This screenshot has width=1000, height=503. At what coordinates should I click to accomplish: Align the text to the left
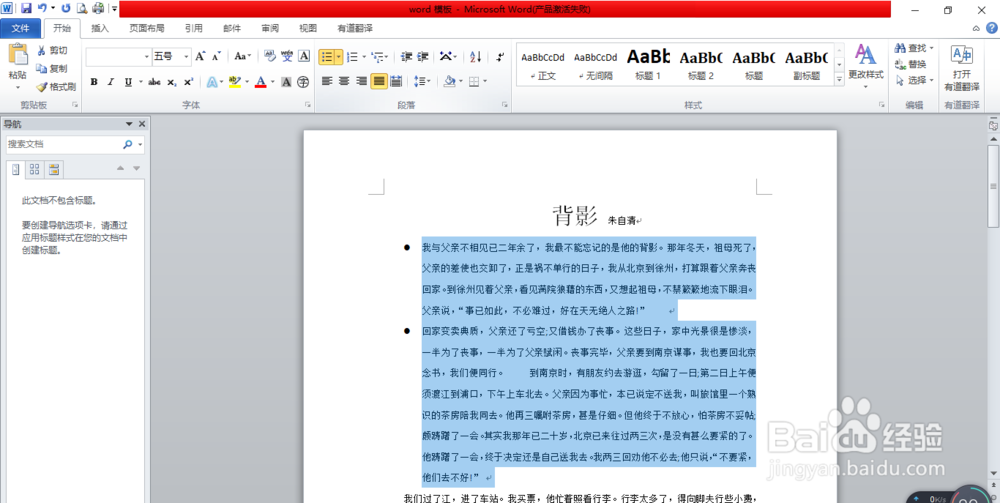pos(327,81)
